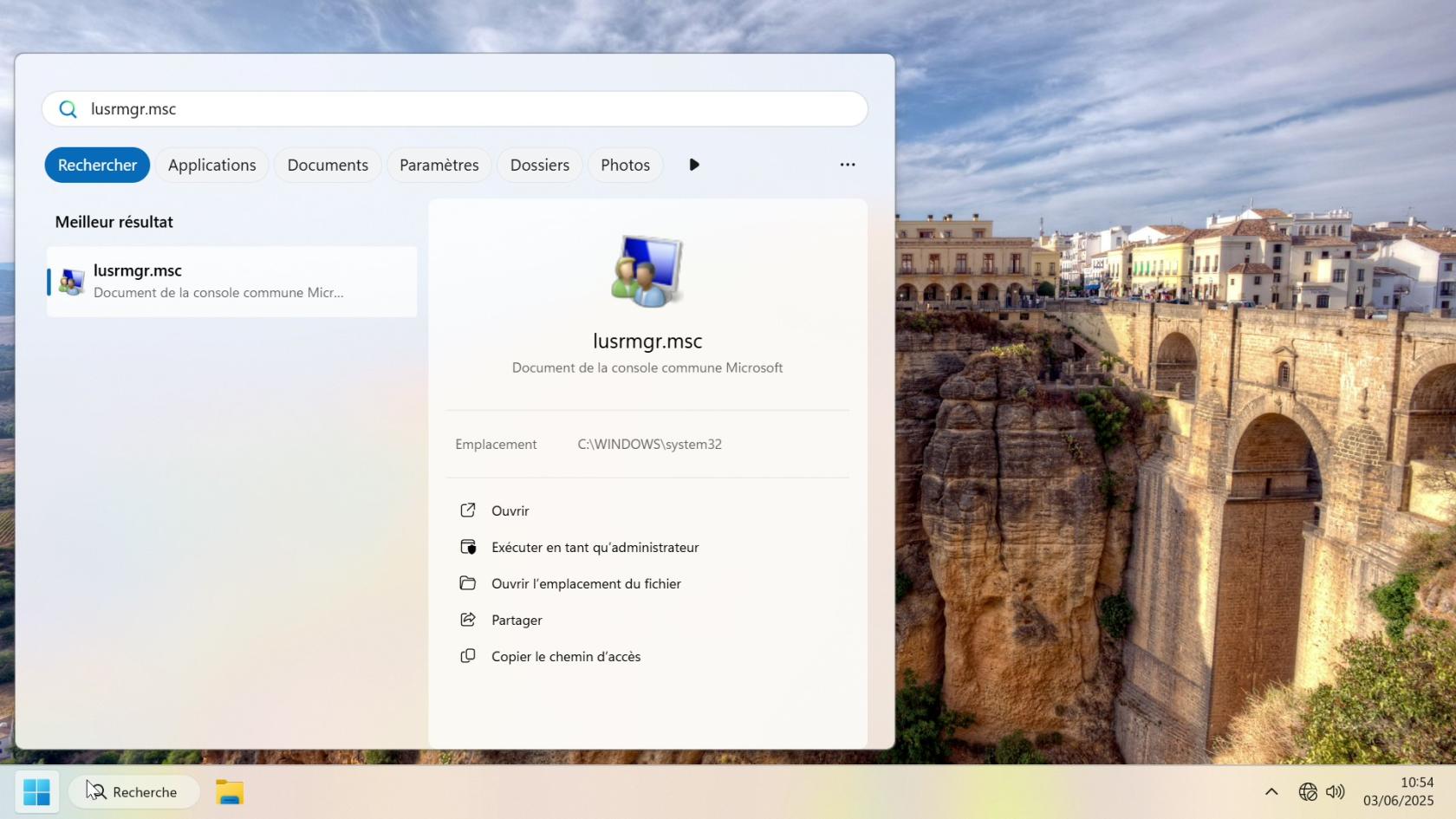This screenshot has height=819, width=1456.
Task: Open the Windows Start button
Action: [x=37, y=792]
